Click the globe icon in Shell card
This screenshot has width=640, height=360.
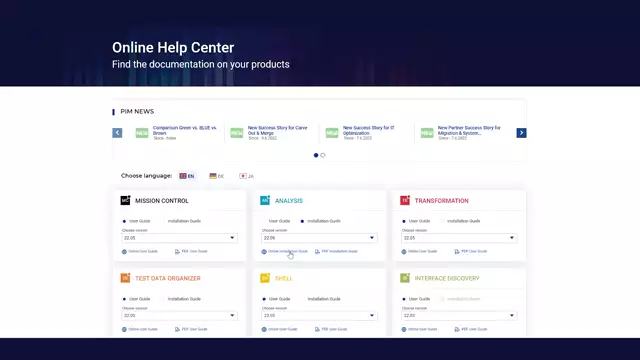(x=264, y=329)
